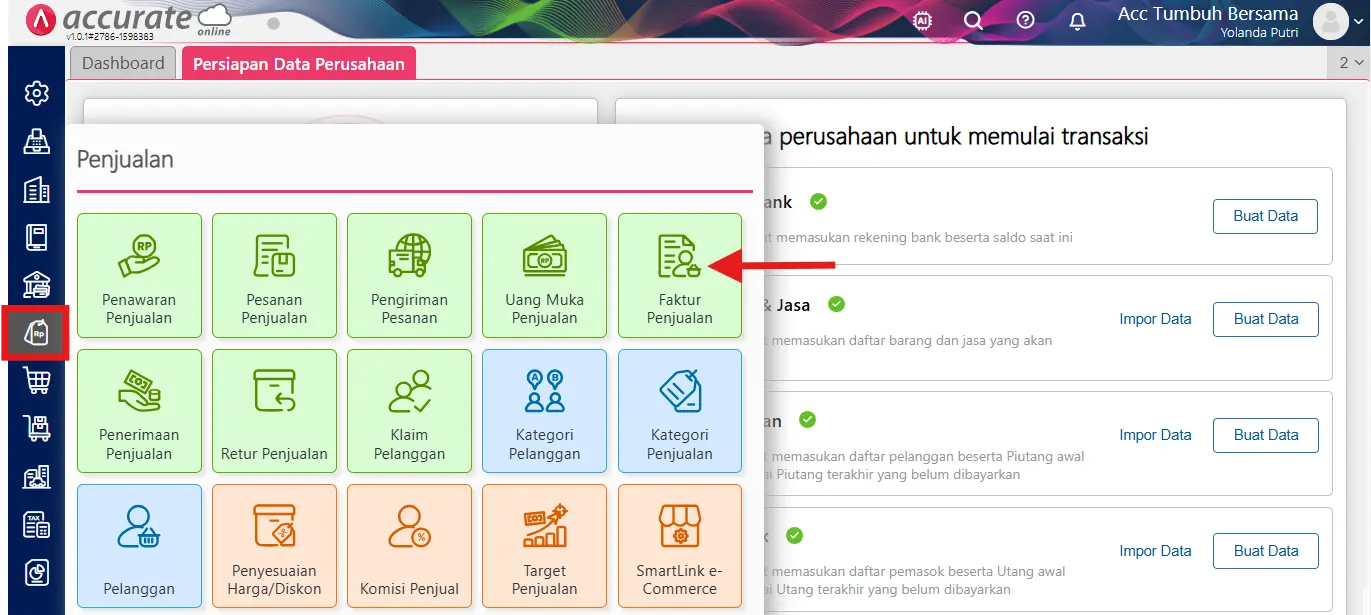1371x615 pixels.
Task: Open the SmartLink e-Commerce icon
Action: pos(679,546)
